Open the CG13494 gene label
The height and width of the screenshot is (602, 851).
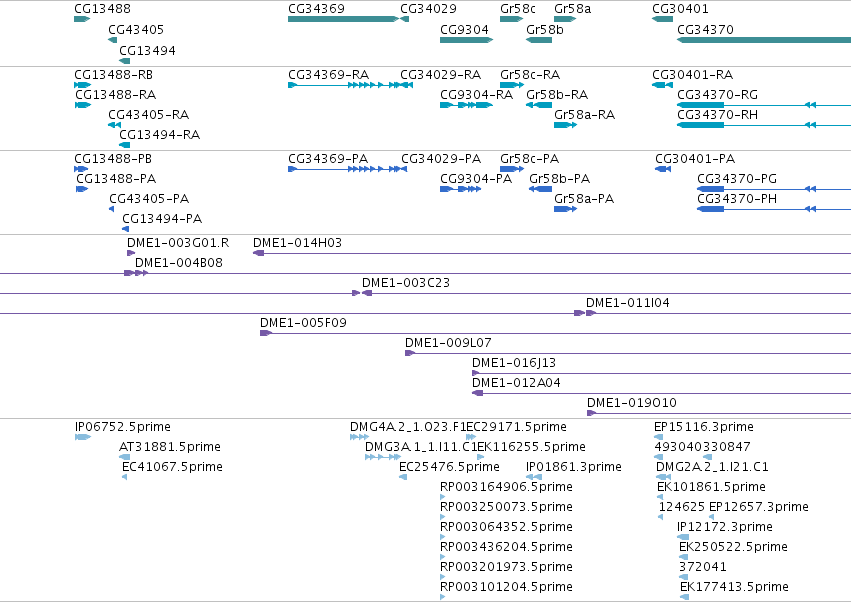[x=147, y=50]
